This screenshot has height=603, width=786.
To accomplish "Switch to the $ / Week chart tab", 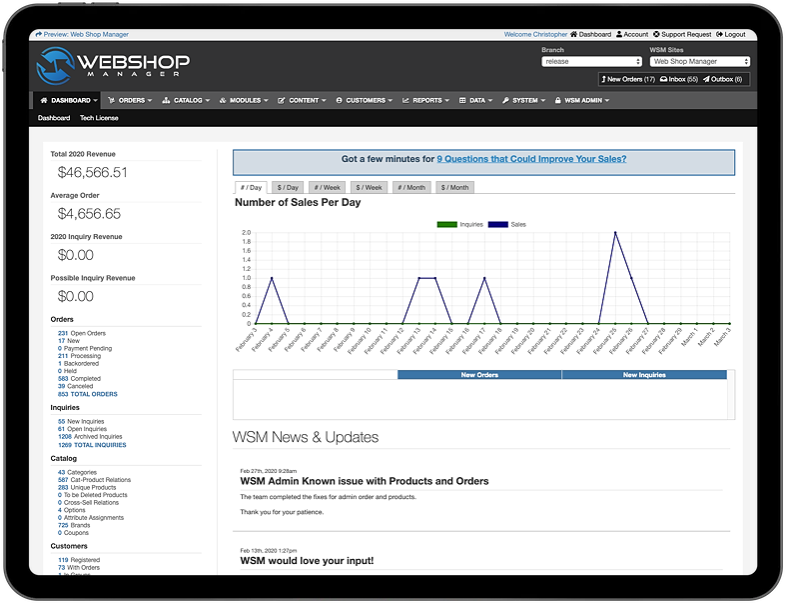I will click(368, 187).
